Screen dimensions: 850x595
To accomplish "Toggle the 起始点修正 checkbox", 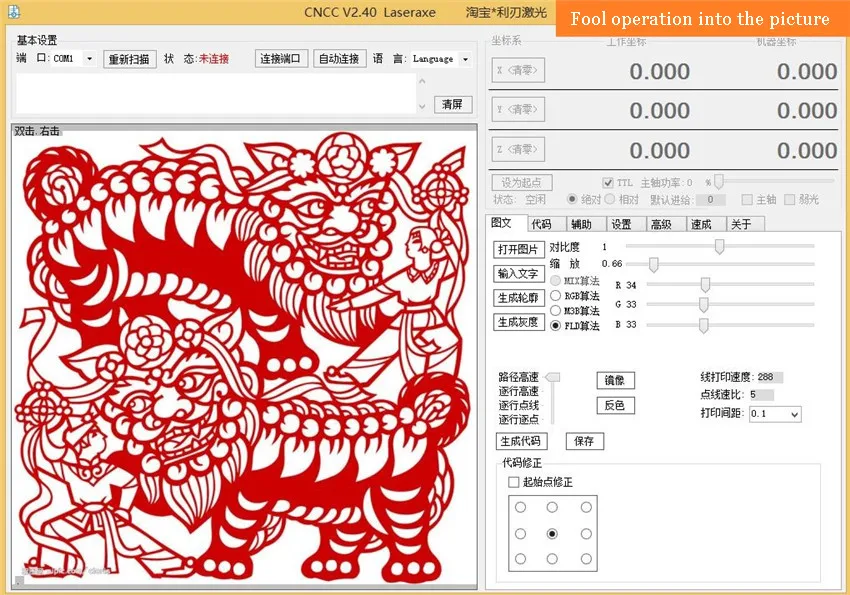I will [513, 482].
